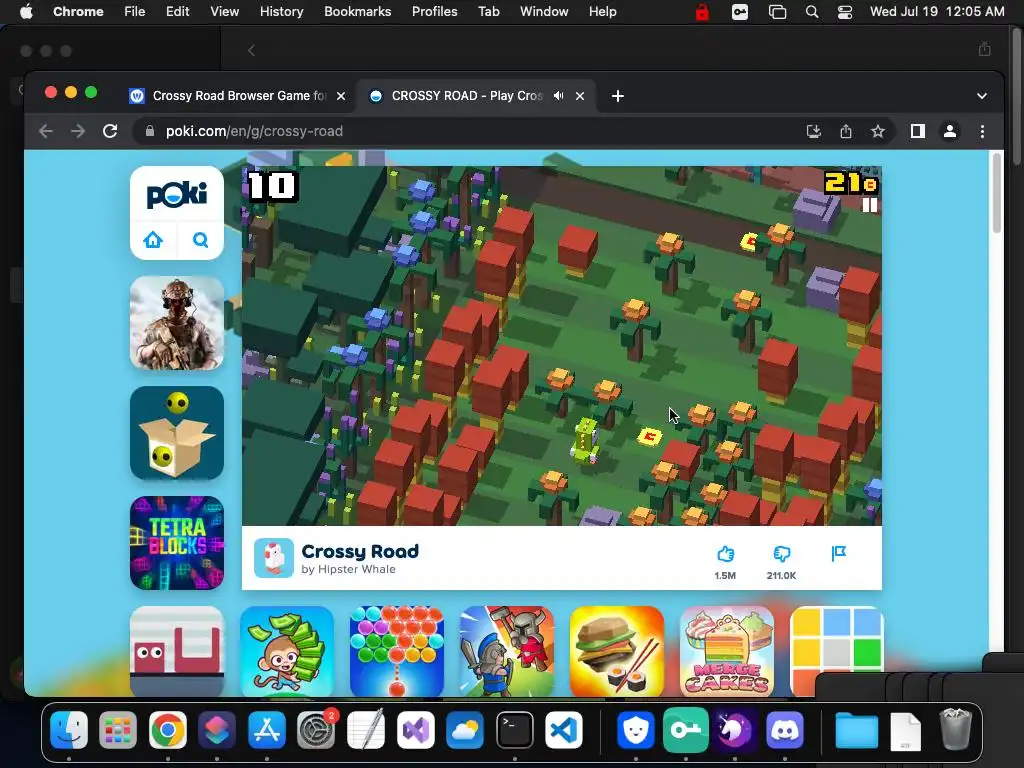This screenshot has width=1024, height=768.
Task: Open Visual Studio Code from the Dock
Action: coord(564,729)
